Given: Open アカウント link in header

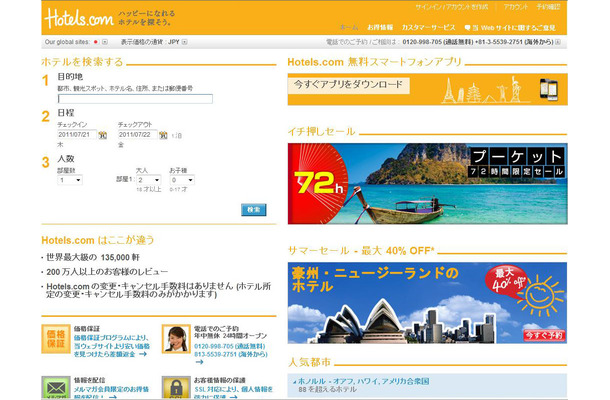Looking at the screenshot, I should pyautogui.click(x=515, y=7).
